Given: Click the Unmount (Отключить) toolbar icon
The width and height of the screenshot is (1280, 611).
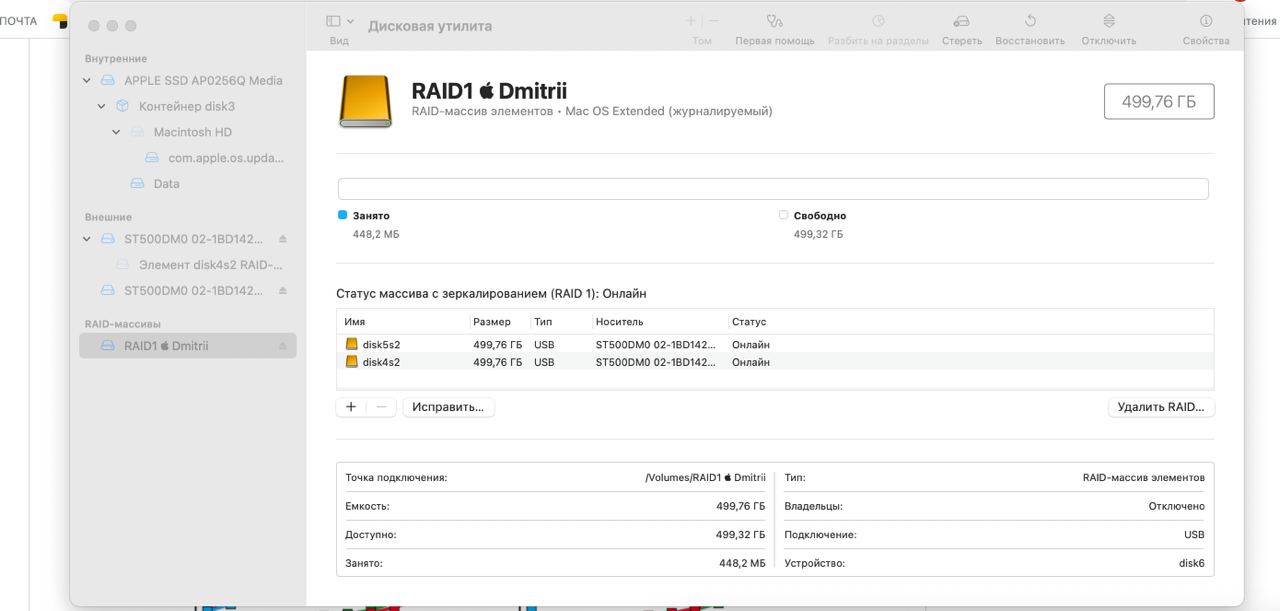Looking at the screenshot, I should (x=1109, y=21).
